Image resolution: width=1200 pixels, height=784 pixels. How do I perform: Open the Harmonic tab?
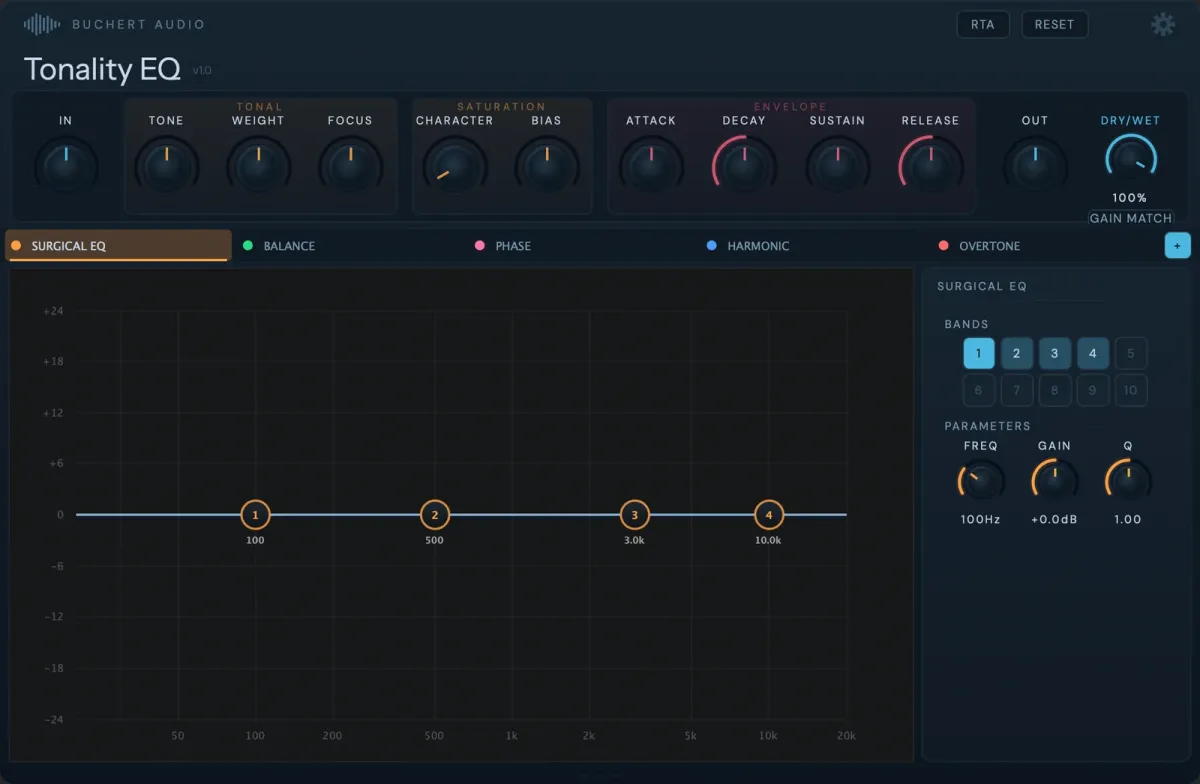tap(757, 246)
